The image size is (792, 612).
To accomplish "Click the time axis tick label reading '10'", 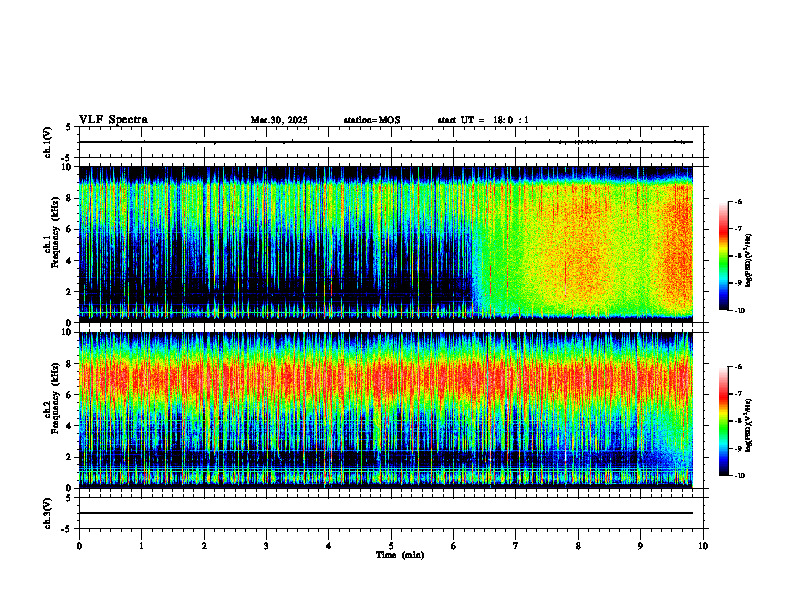I will tap(703, 546).
